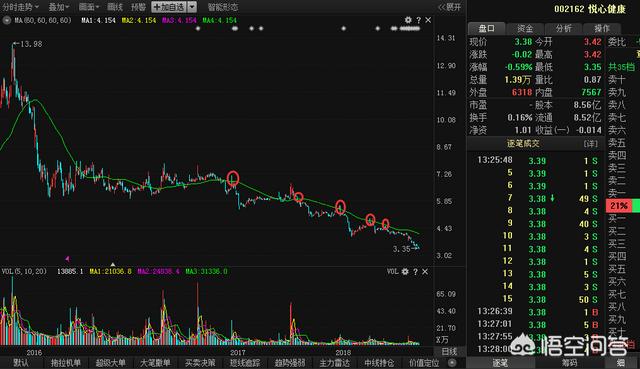
Task: Switch to the 分析 tab
Action: click(564, 28)
